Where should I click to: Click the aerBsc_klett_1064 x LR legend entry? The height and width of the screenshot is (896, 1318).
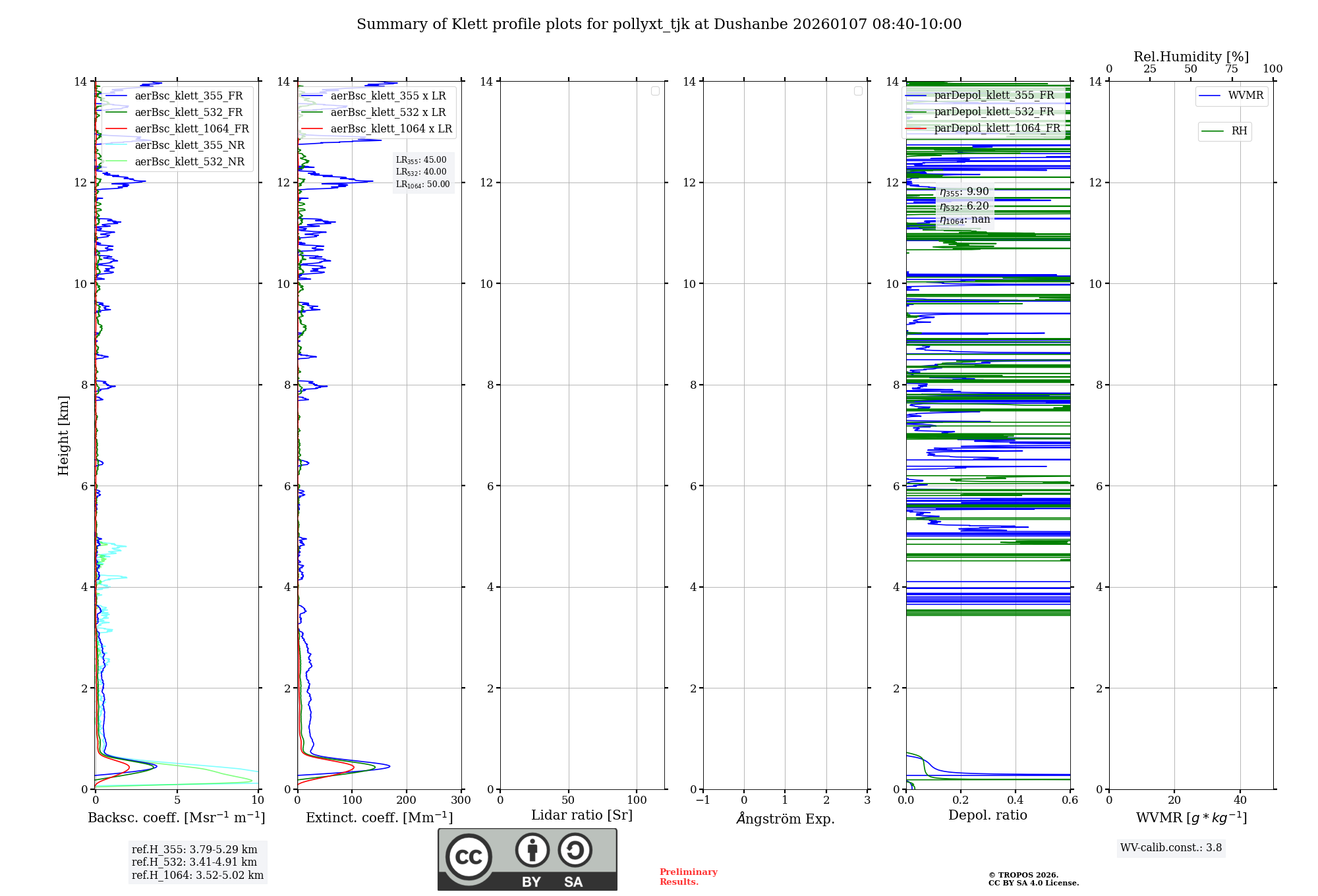[391, 129]
